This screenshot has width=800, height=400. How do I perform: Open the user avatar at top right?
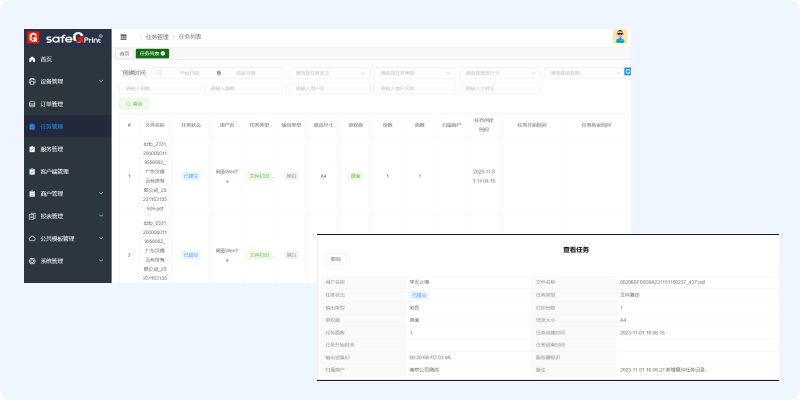620,37
